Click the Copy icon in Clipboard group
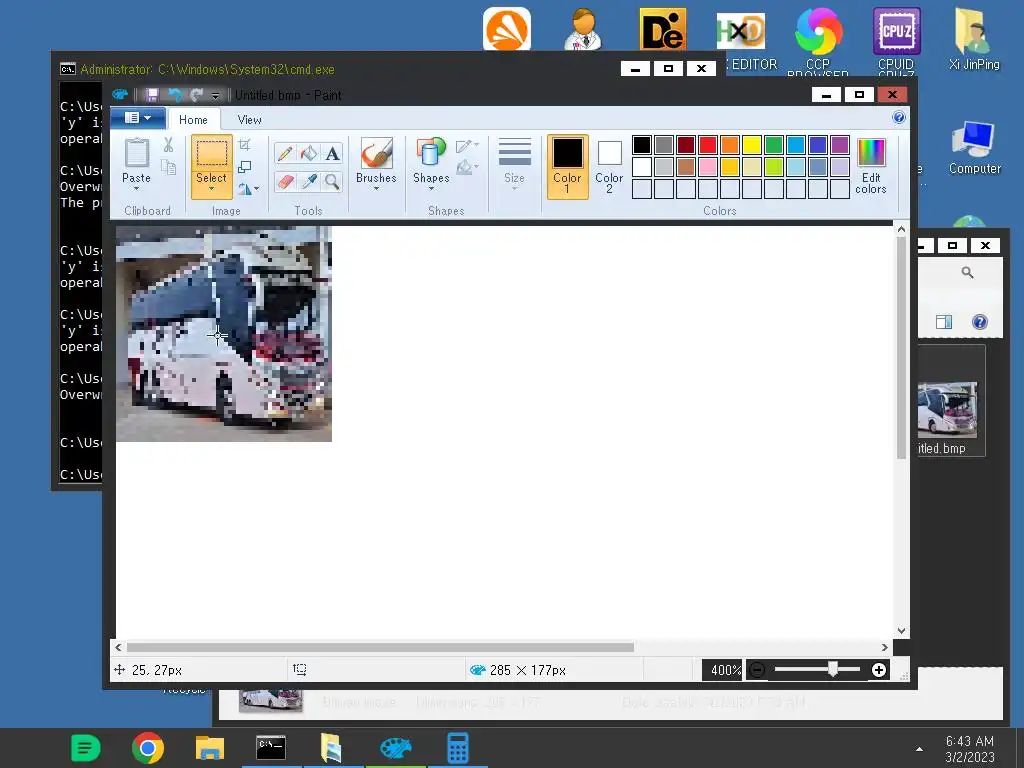The image size is (1024, 768). (x=168, y=168)
